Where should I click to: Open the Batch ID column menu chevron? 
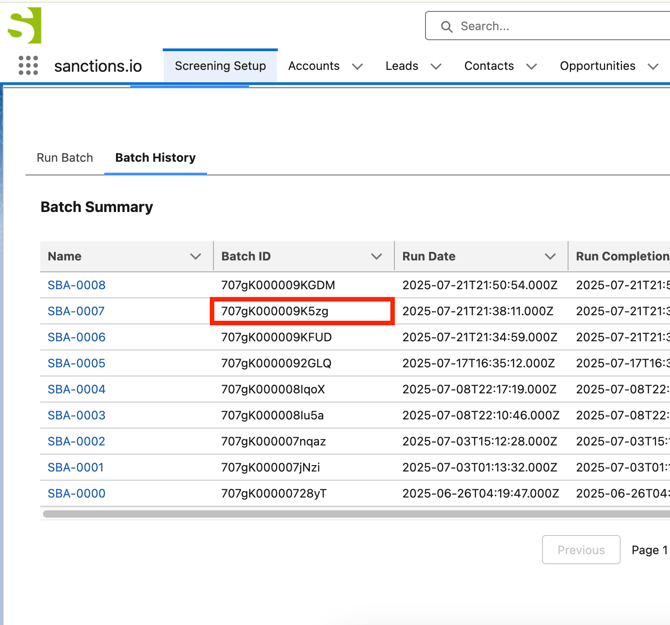376,256
